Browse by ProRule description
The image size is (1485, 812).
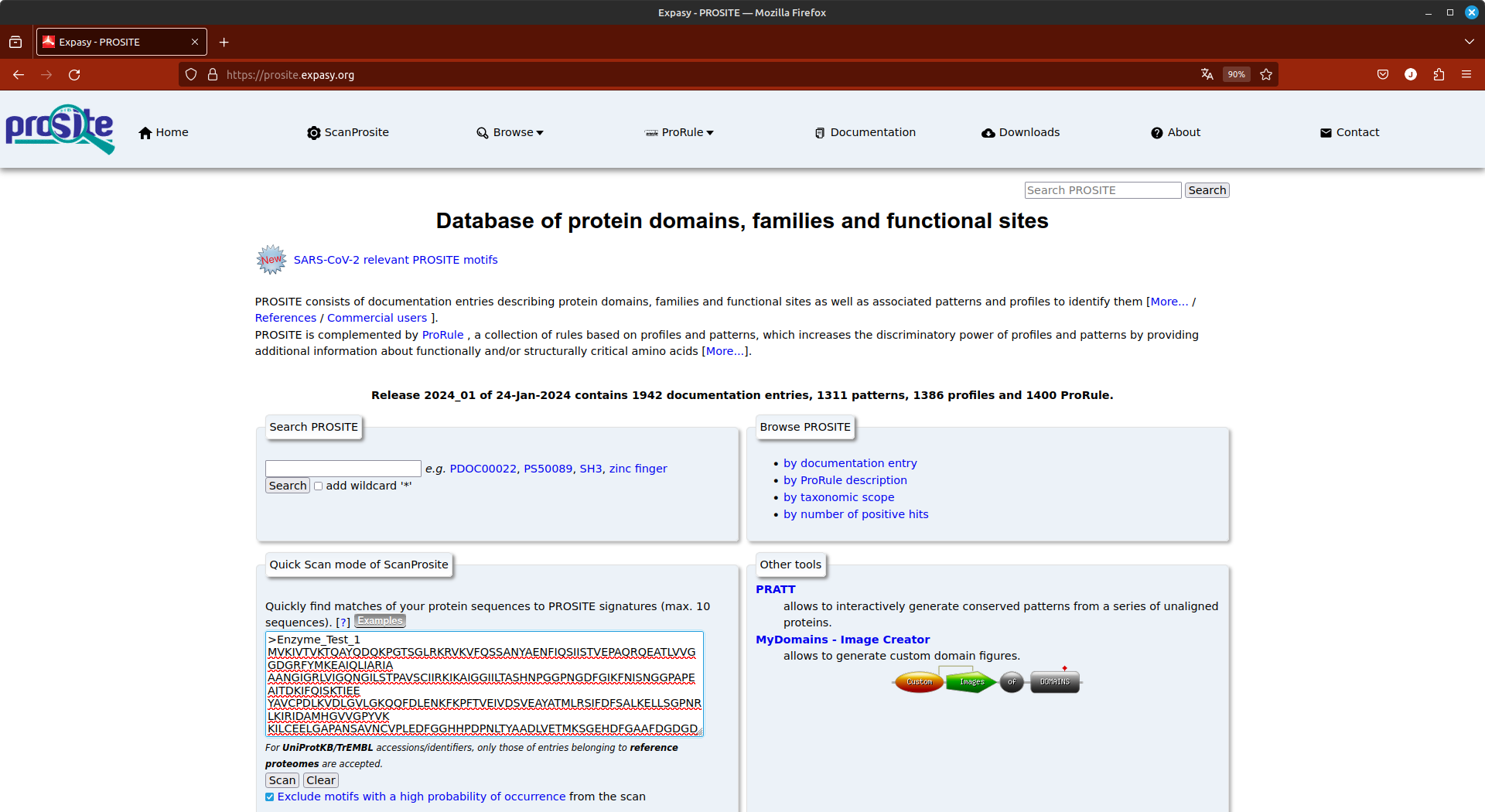845,480
